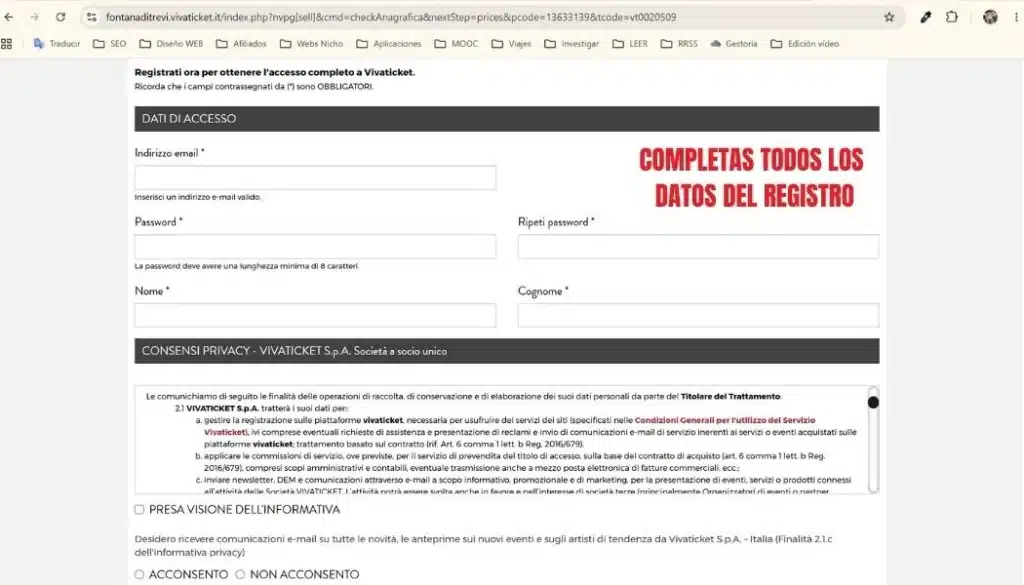Open the Viajes bookmarks folder
This screenshot has width=1024, height=585.
511,44
